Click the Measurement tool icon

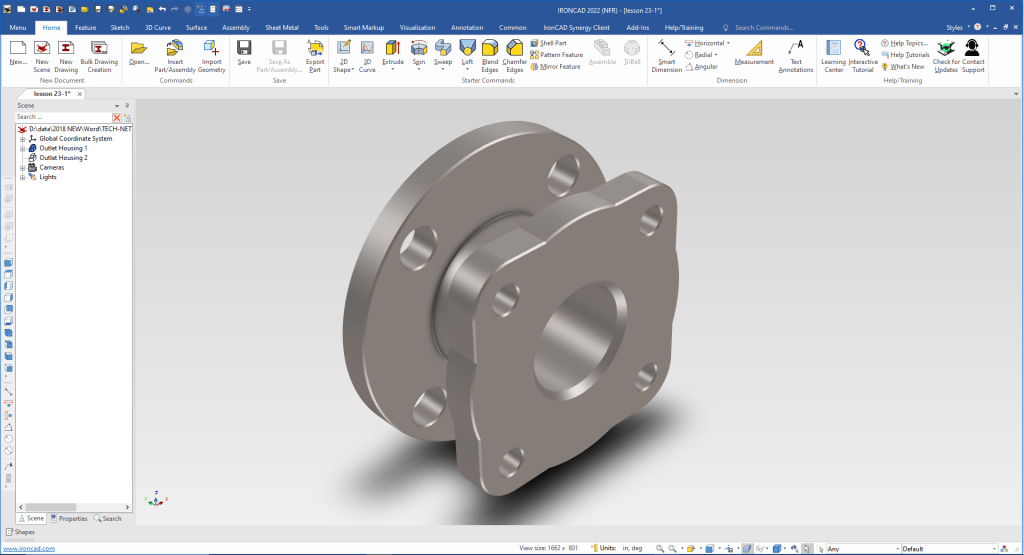(753, 49)
